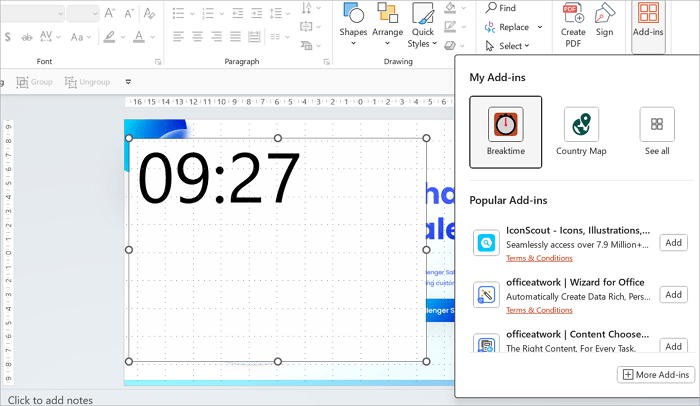Screen dimensions: 700x406
Task: Click bottom-center handle of timer object
Action: pos(278,361)
